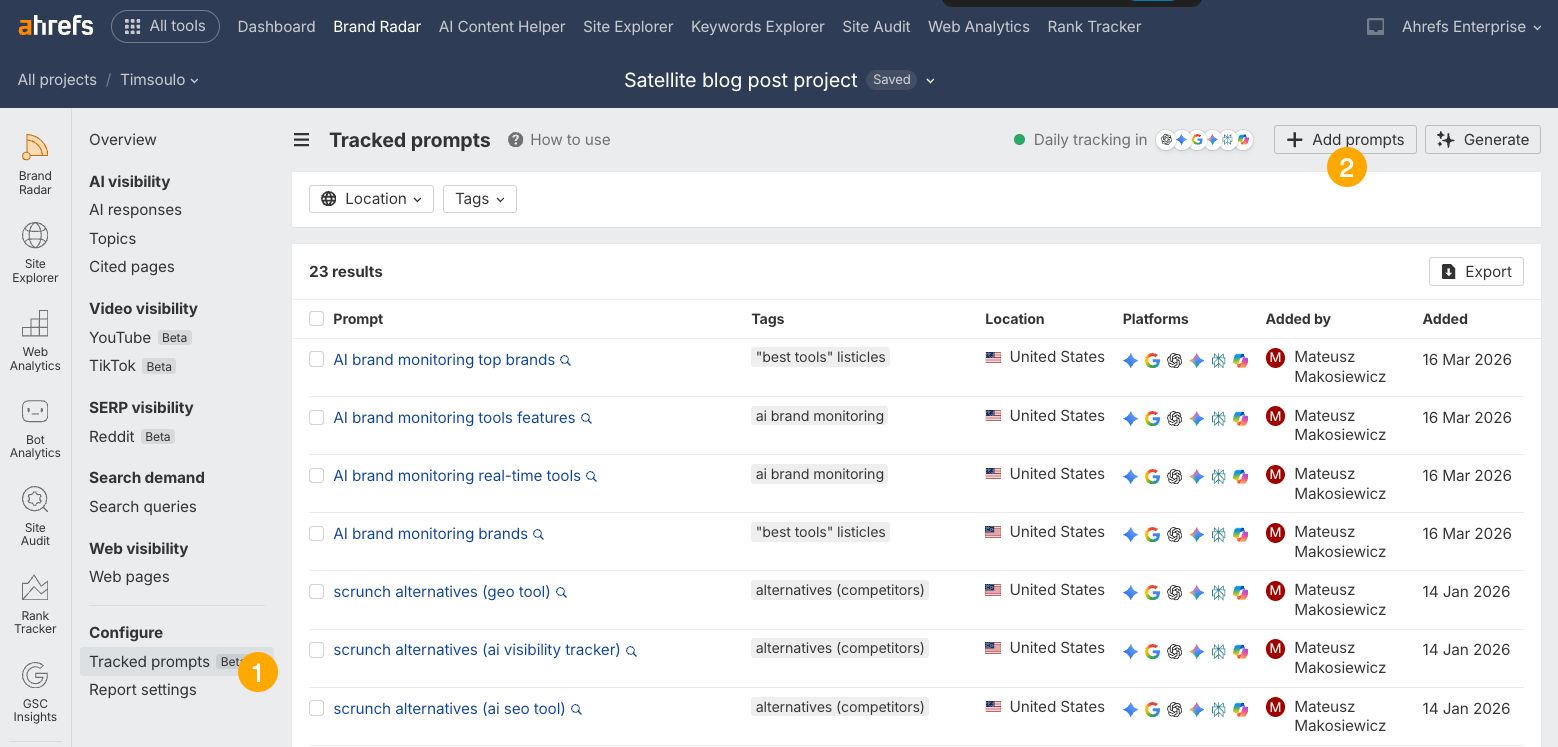Open the Location filter dropdown
This screenshot has width=1558, height=747.
click(x=371, y=199)
